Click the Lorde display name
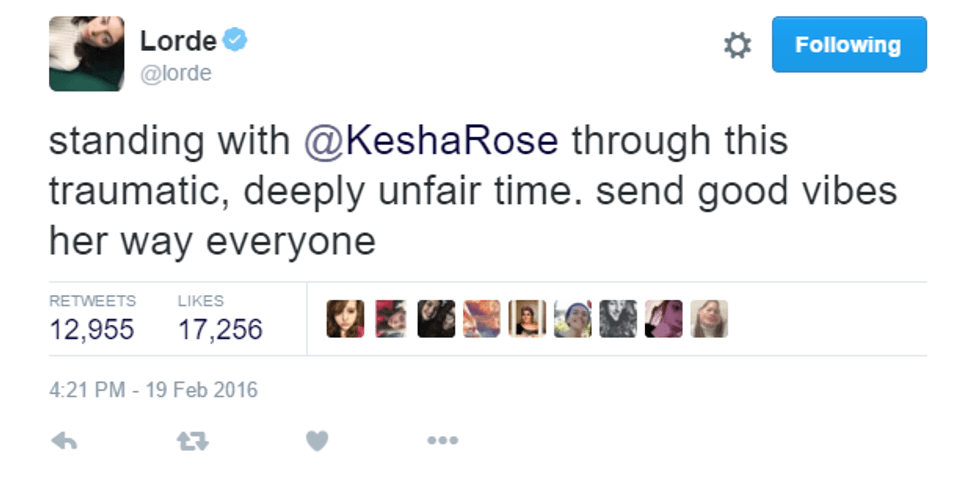 [x=178, y=41]
